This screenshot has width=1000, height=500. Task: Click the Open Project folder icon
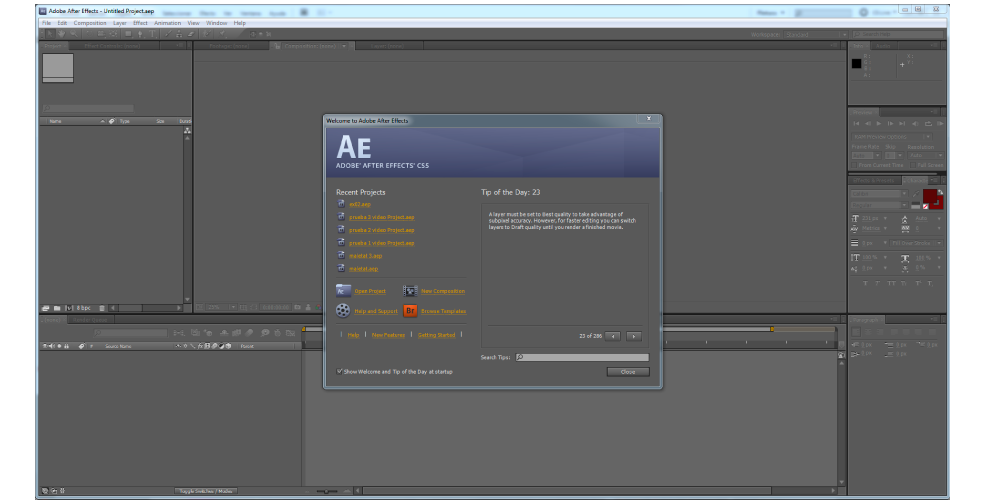[x=343, y=291]
